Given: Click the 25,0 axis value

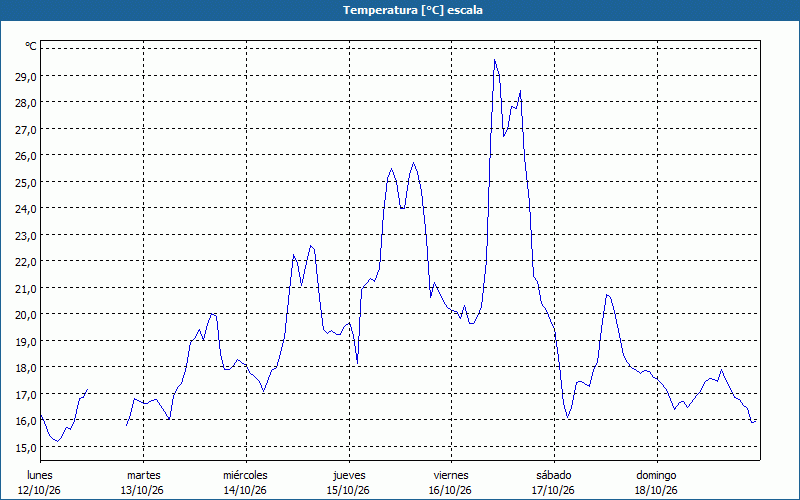Looking at the screenshot, I should [26, 183].
